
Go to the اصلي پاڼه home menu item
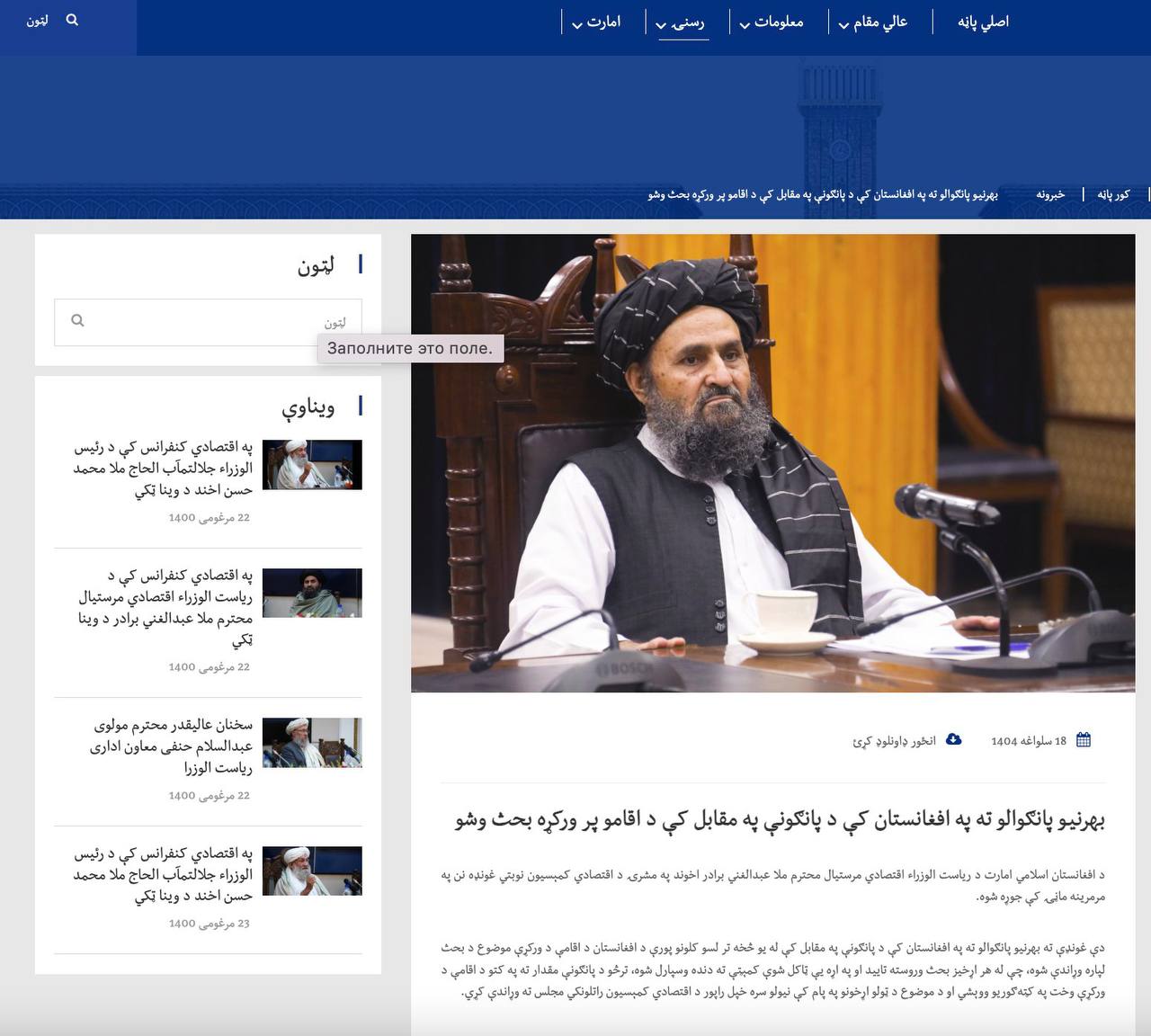983,22
